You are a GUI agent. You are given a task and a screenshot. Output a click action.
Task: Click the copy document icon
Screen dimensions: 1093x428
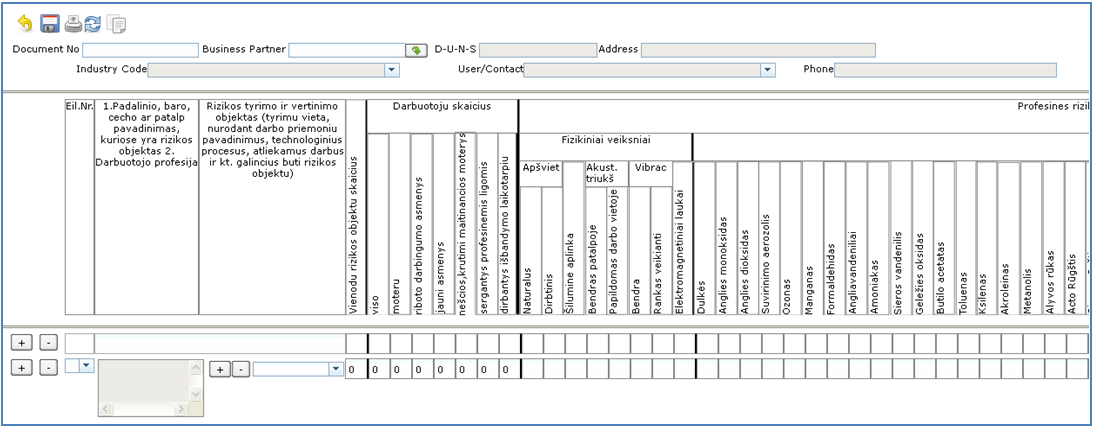(x=117, y=23)
